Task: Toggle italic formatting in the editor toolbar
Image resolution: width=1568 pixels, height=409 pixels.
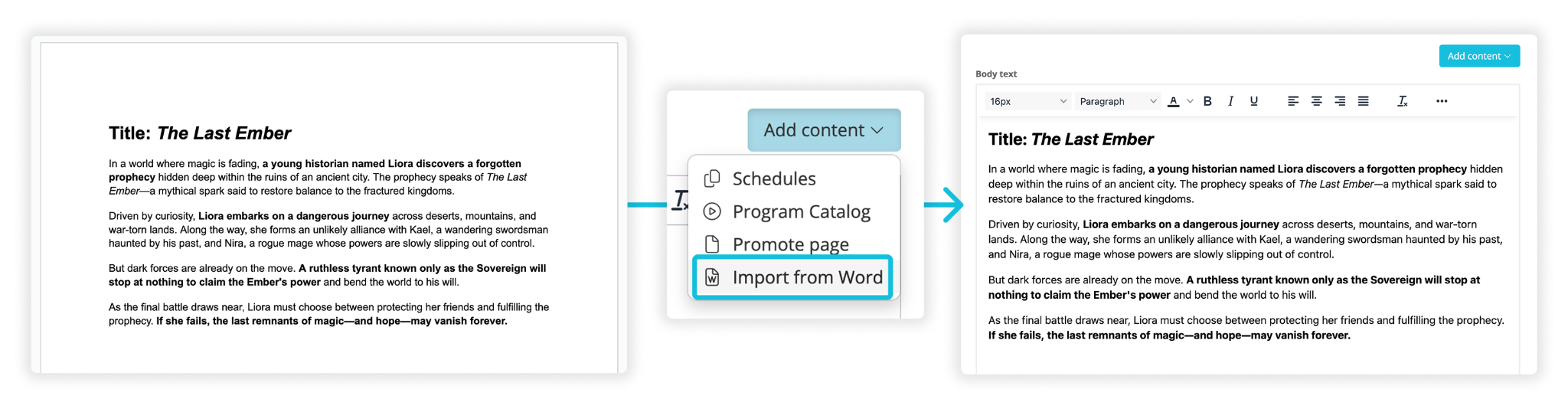Action: click(1230, 101)
